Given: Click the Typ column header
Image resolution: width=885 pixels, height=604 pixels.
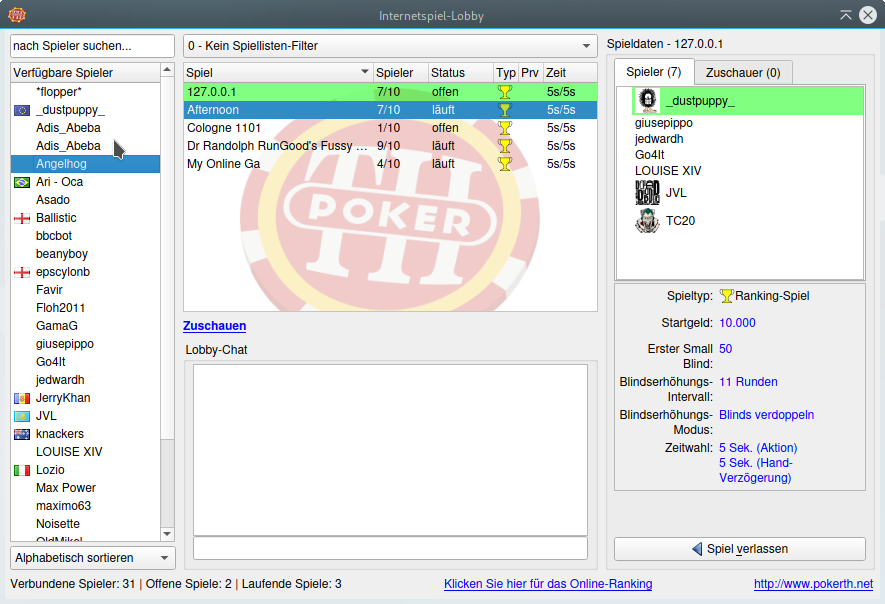Looking at the screenshot, I should [506, 73].
